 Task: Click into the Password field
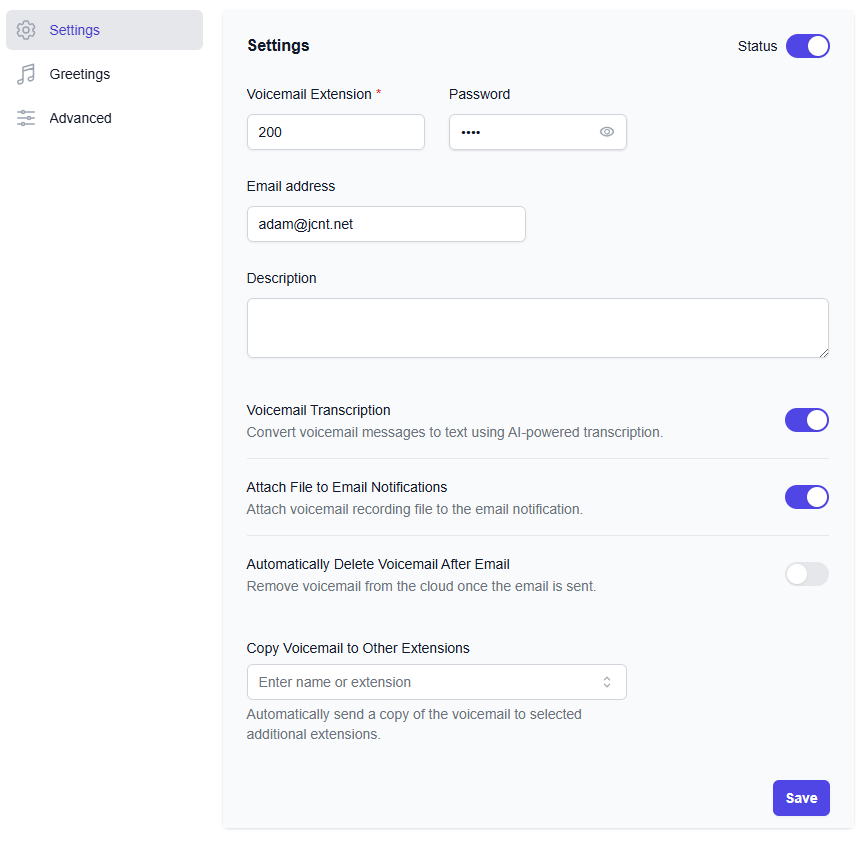[537, 132]
